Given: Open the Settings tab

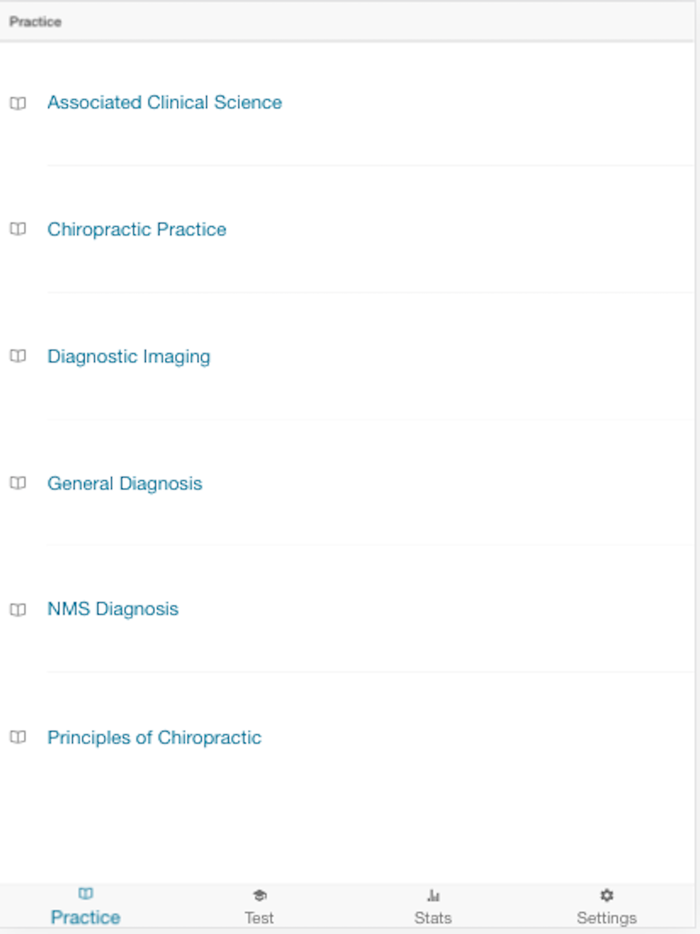Looking at the screenshot, I should pyautogui.click(x=607, y=905).
